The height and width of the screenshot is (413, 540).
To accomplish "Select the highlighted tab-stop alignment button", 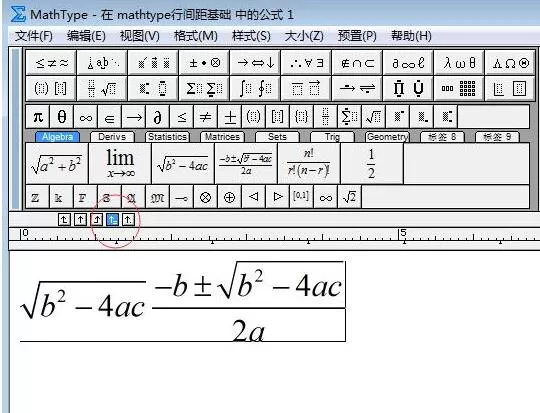I will pos(112,219).
